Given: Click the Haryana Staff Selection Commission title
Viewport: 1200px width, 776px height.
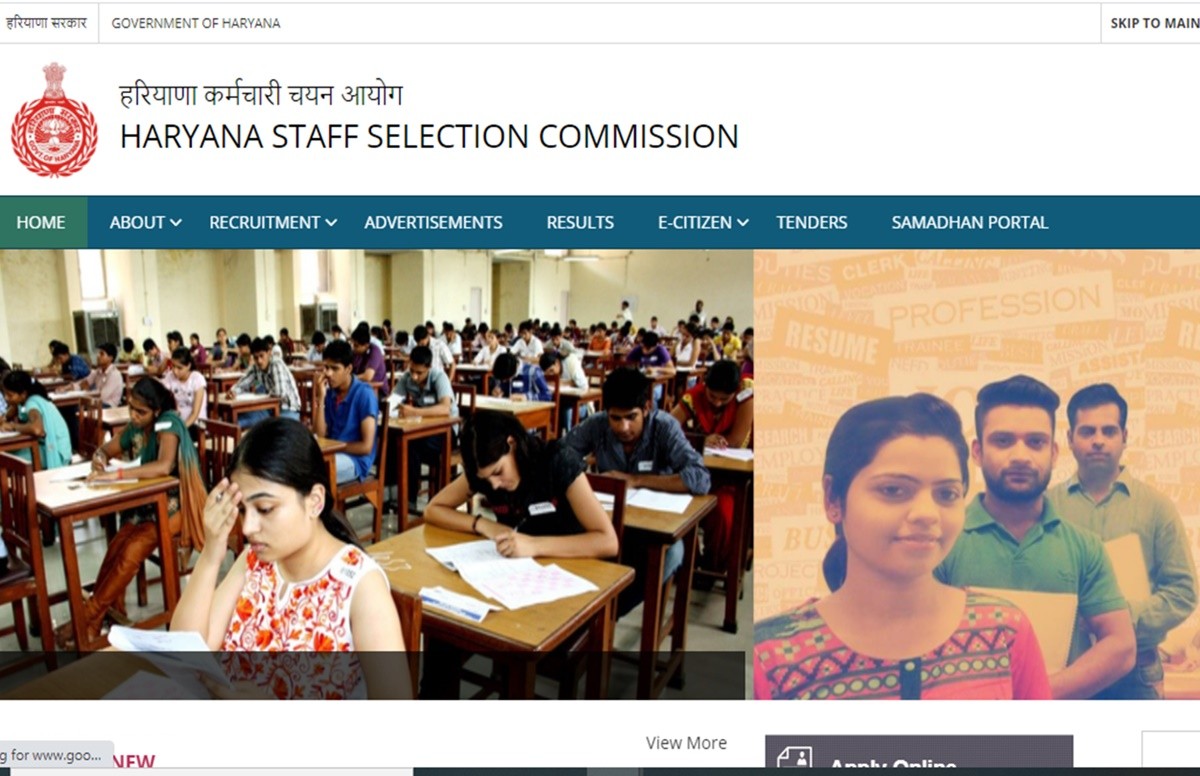Looking at the screenshot, I should coord(429,136).
